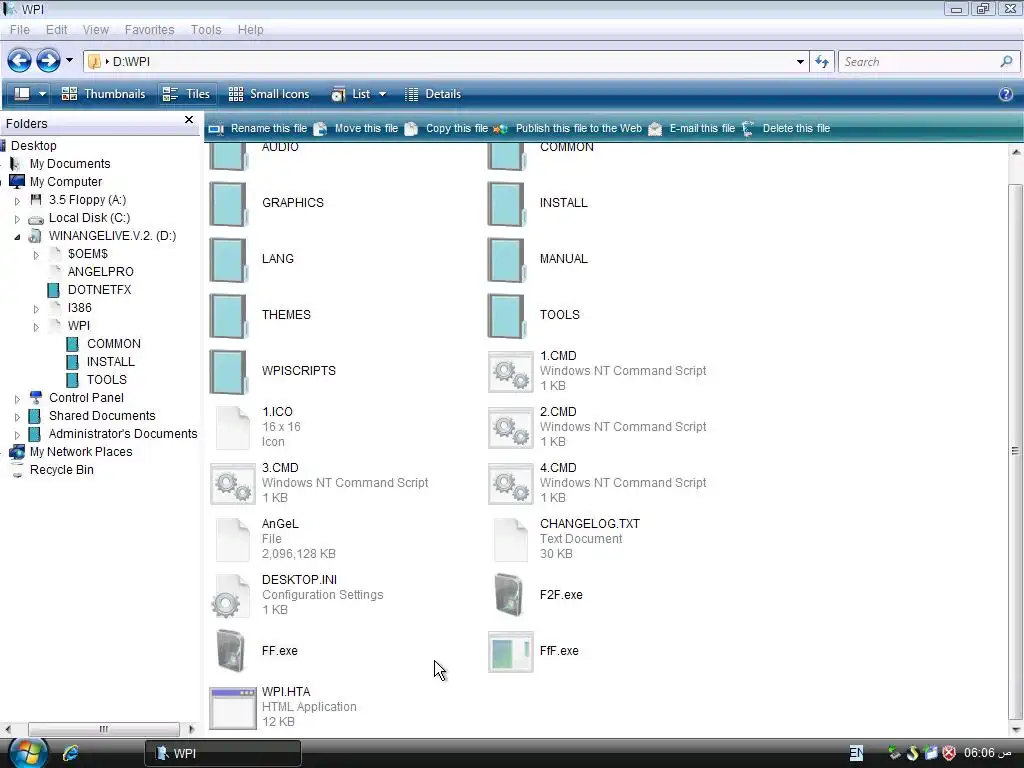Expand the Shared Documents node
The width and height of the screenshot is (1024, 768).
coord(18,417)
